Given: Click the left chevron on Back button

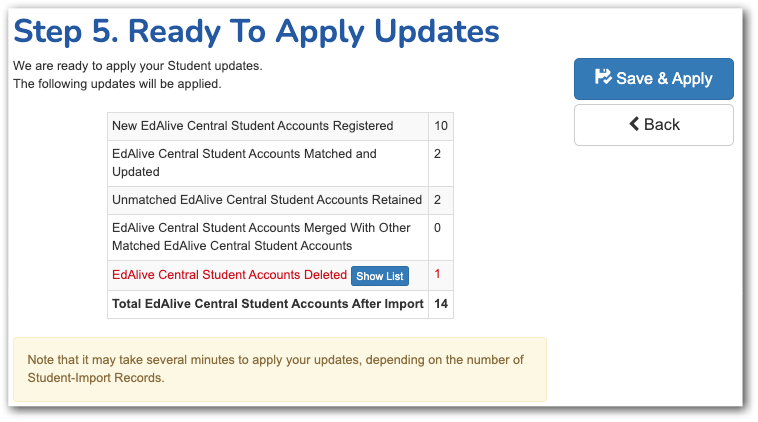Looking at the screenshot, I should [x=634, y=124].
